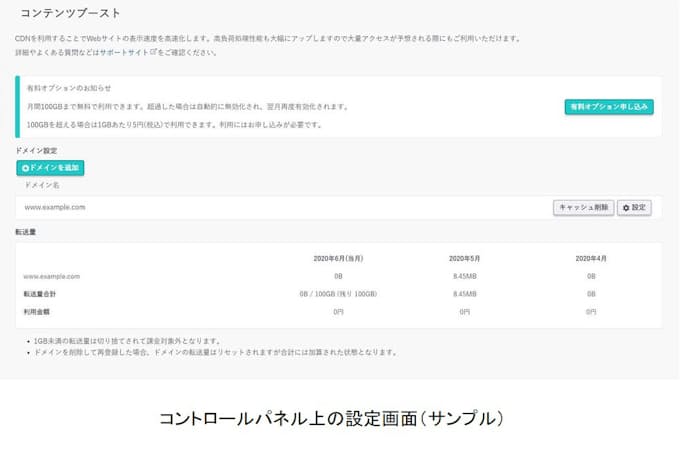Viewport: 680px width, 459px height.
Task: Click the 転送量 section heading
Action: point(26,232)
